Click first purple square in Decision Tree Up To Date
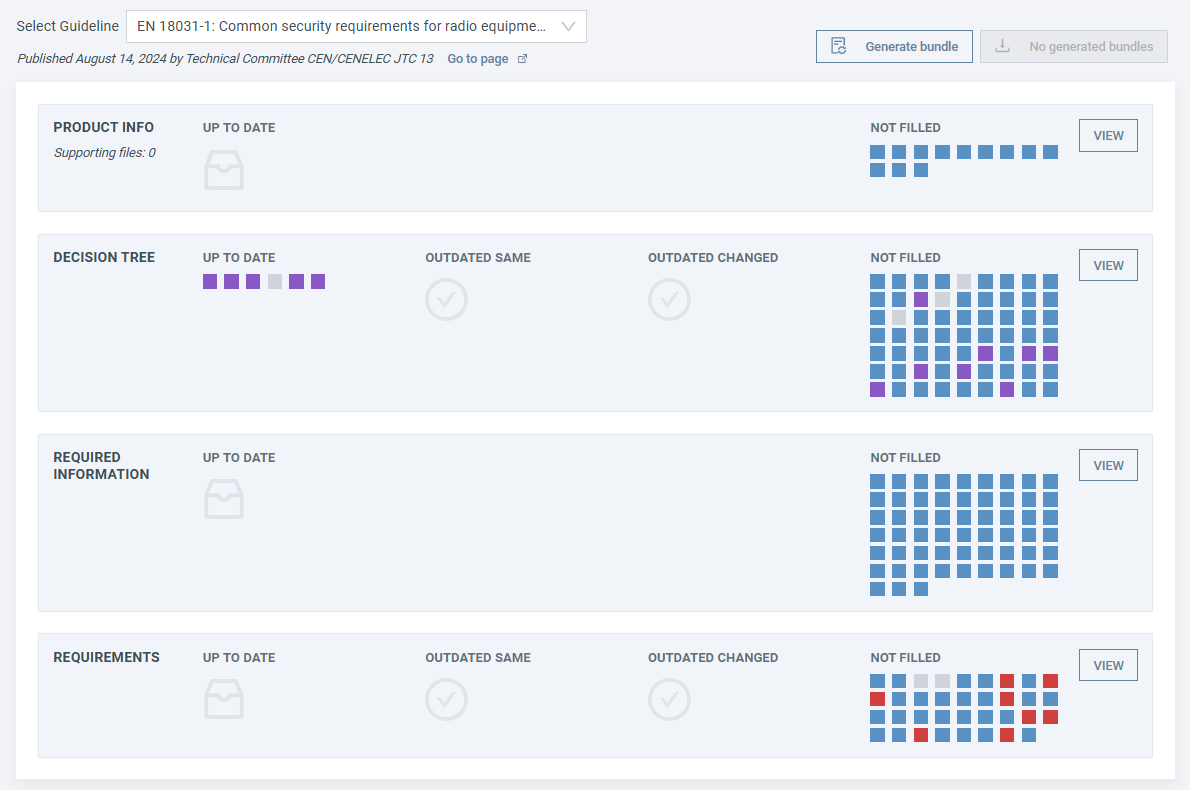 (210, 282)
